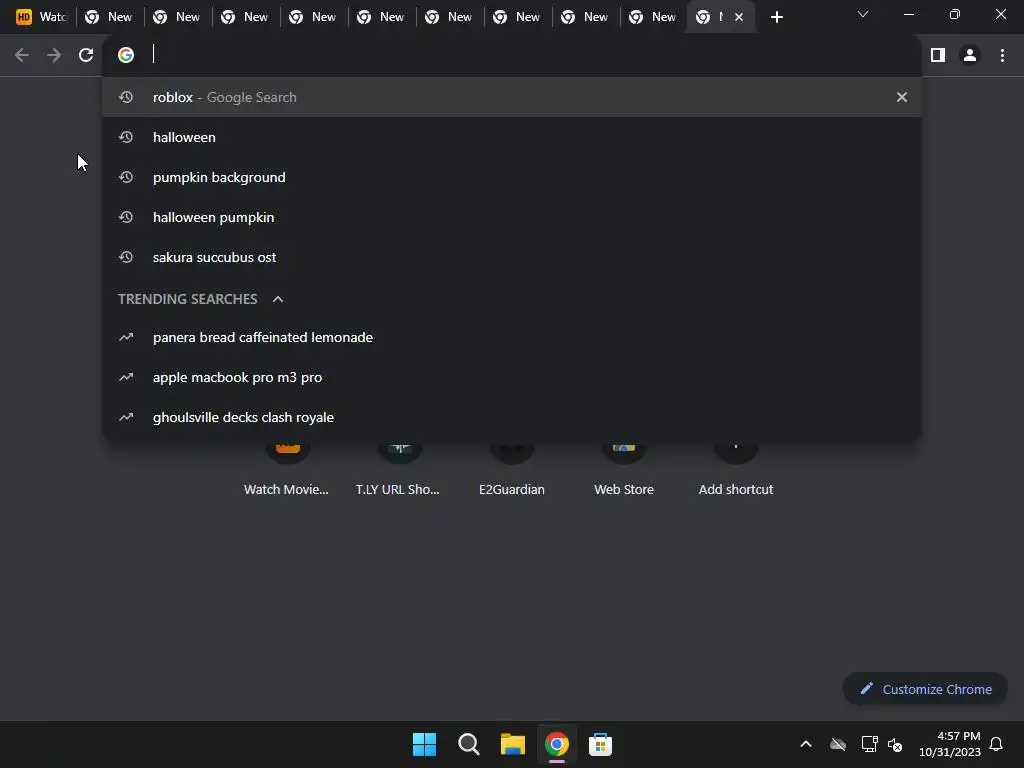Choose the pumpkin background suggestion
The image size is (1024, 768).
click(511, 177)
